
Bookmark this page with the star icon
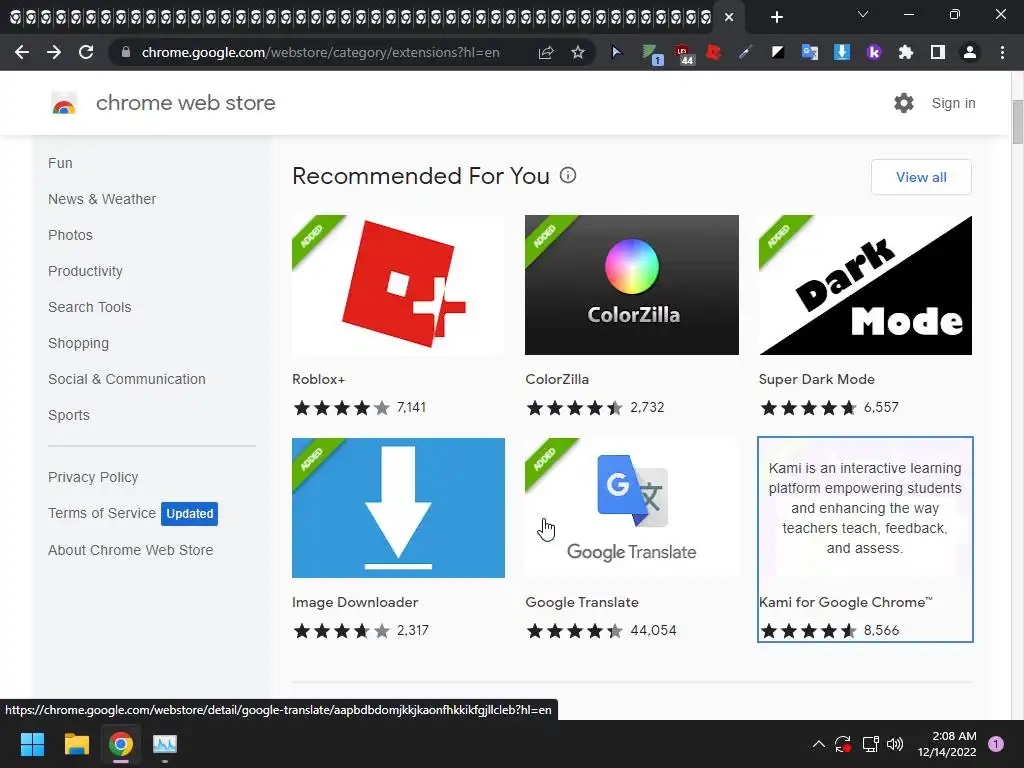coord(578,52)
